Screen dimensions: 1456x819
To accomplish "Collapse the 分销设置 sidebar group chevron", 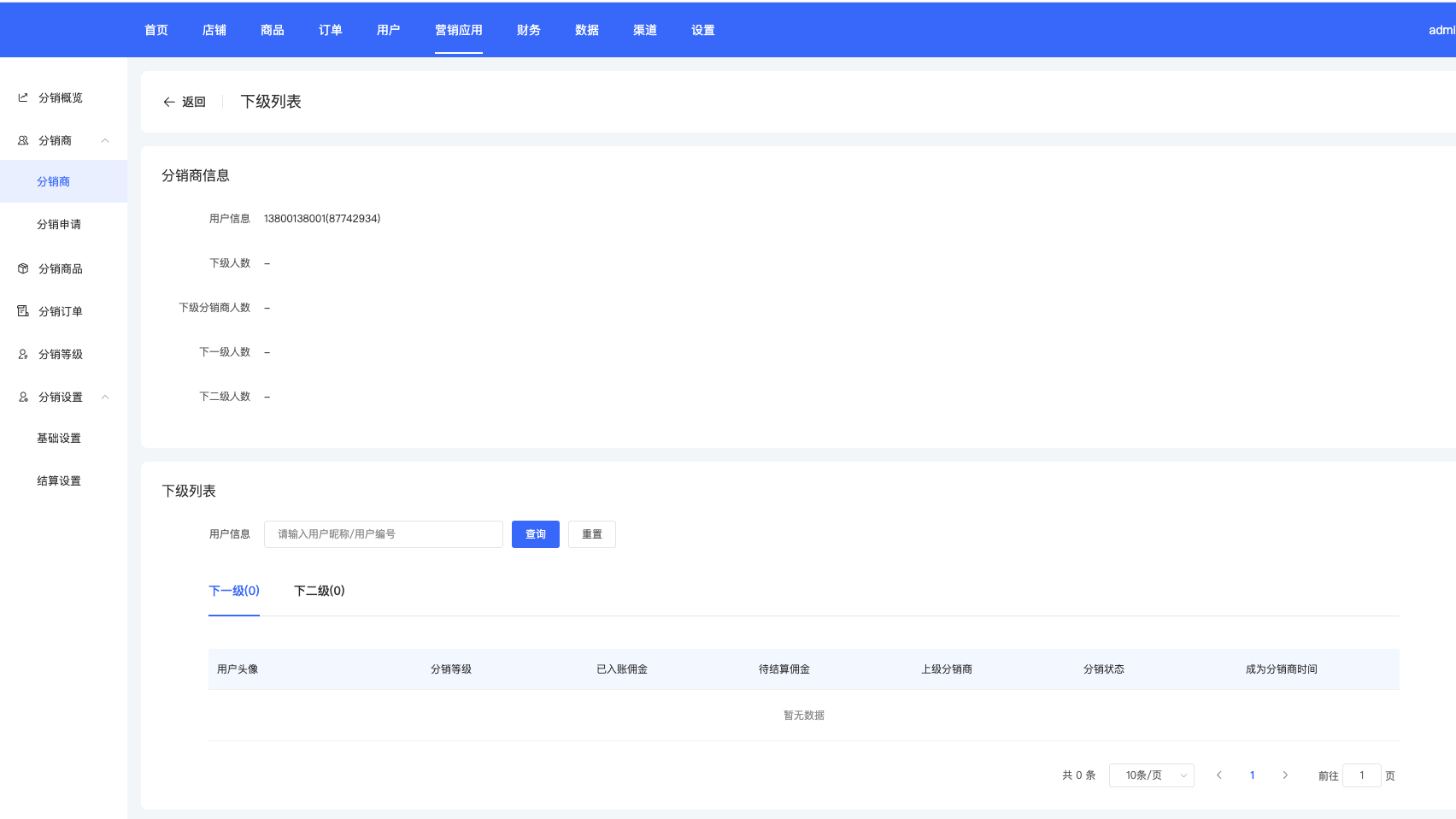I will point(105,397).
